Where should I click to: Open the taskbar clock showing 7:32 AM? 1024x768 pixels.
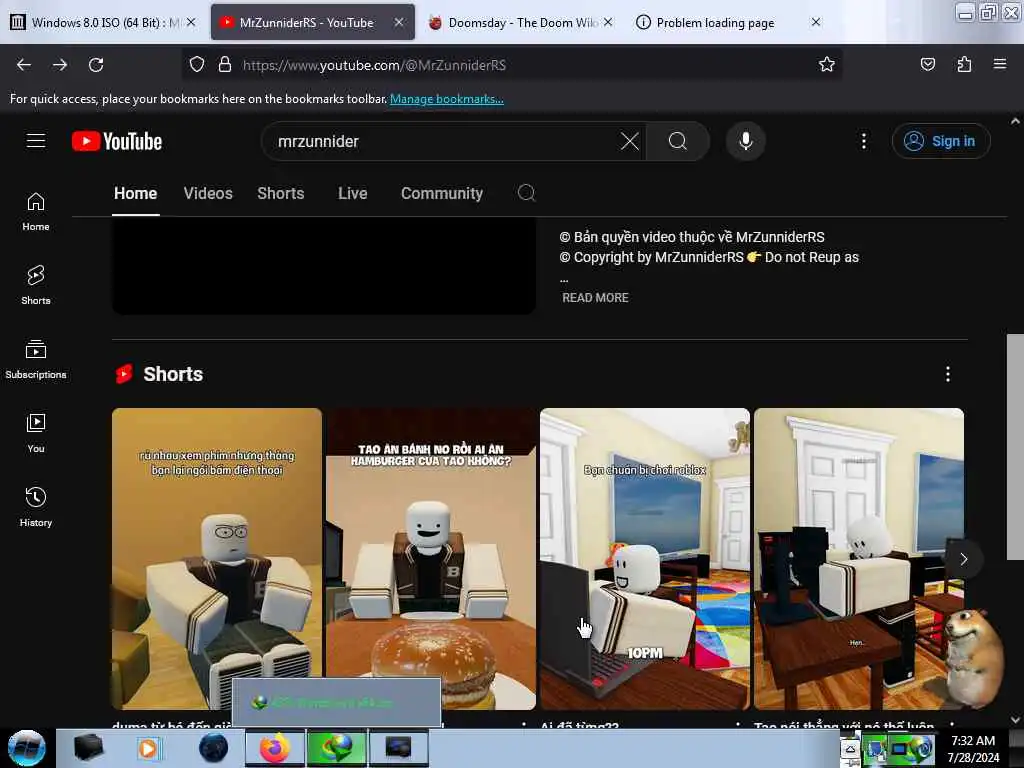tap(973, 748)
